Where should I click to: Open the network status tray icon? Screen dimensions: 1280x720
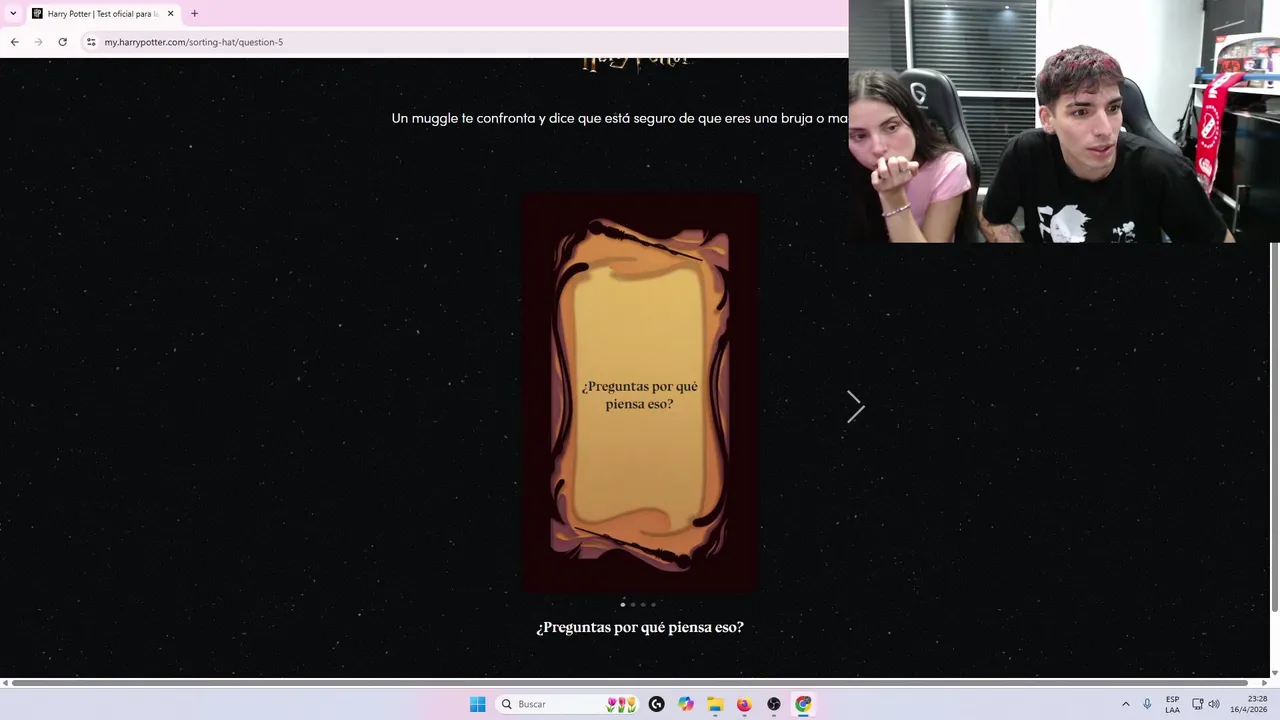(1197, 704)
